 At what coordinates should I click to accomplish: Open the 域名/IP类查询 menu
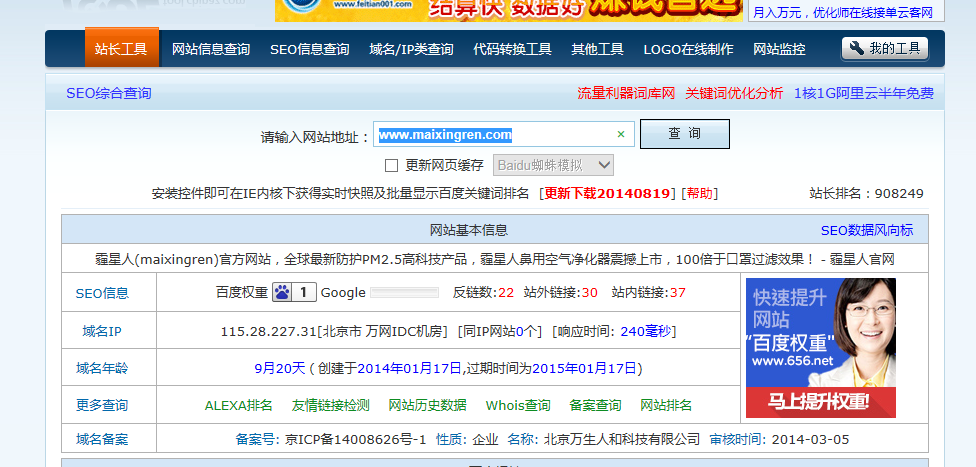pos(411,49)
